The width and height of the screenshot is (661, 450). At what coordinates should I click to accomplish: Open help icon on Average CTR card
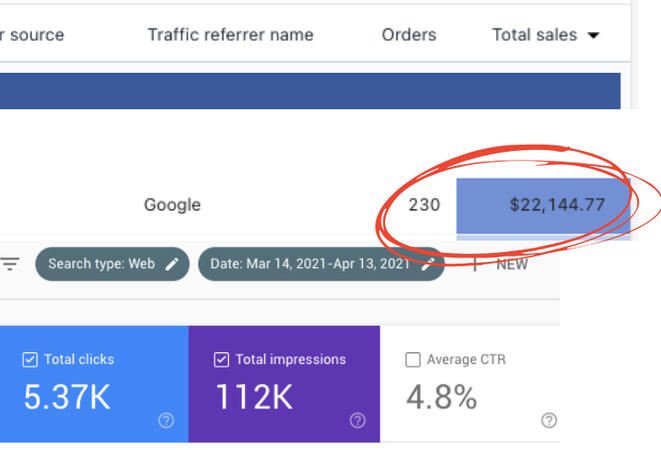click(547, 421)
